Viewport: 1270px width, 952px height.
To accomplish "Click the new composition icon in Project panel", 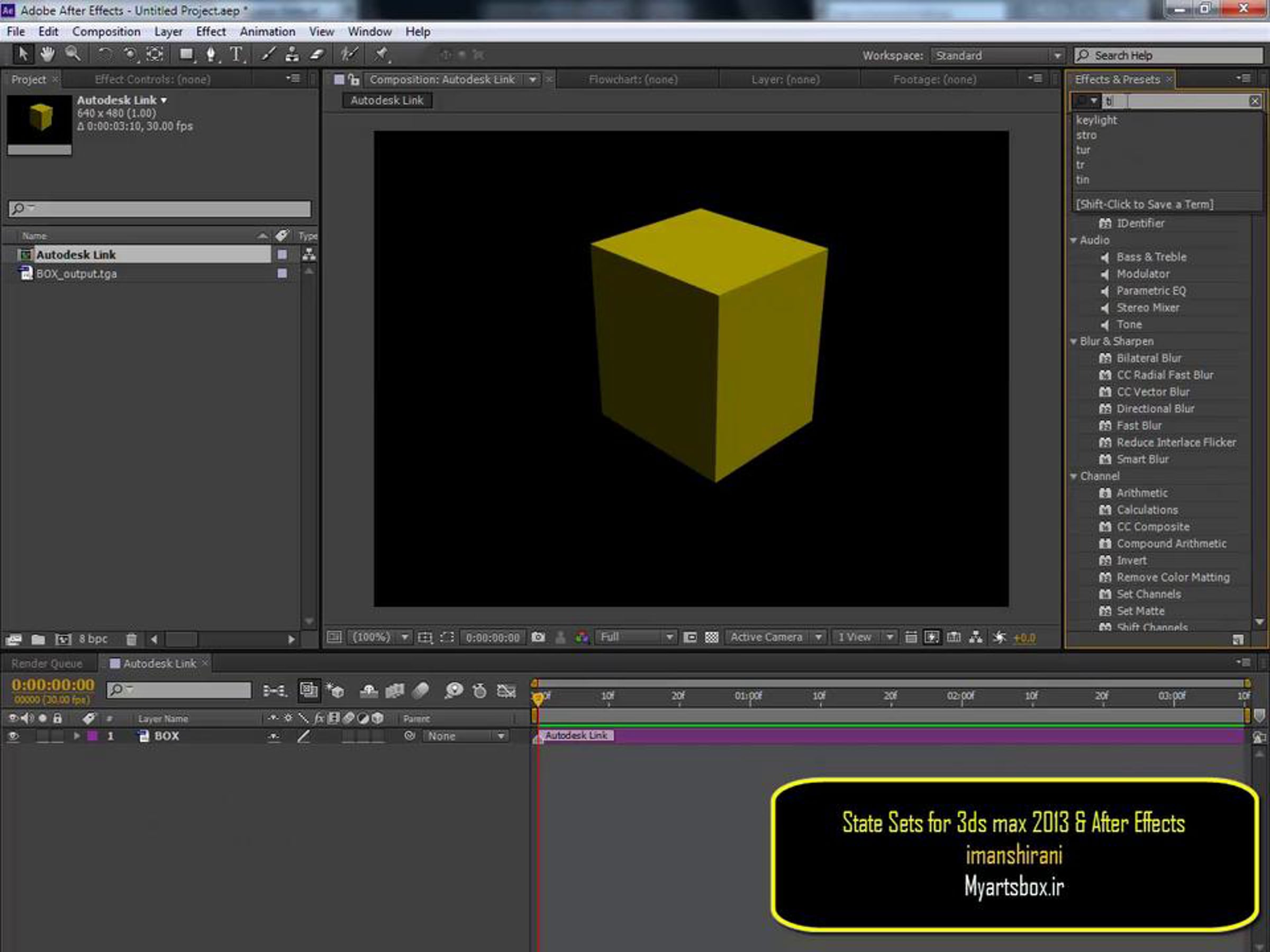I will (62, 639).
